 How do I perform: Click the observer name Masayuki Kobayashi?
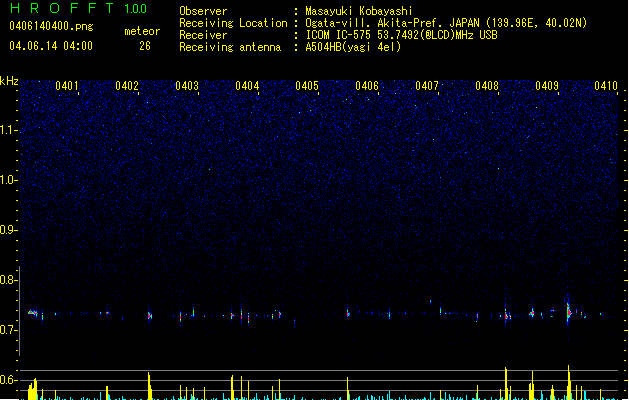359,11
